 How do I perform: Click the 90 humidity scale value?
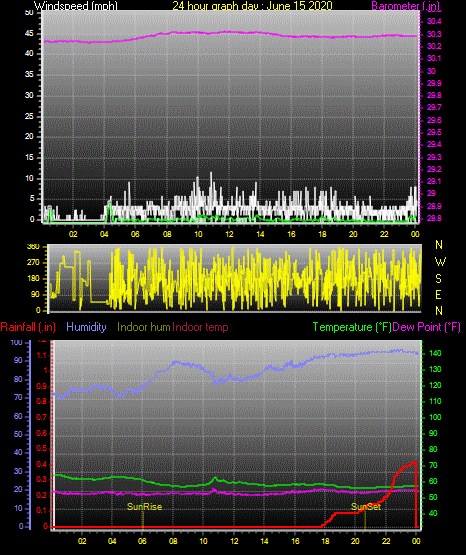[x=18, y=360]
